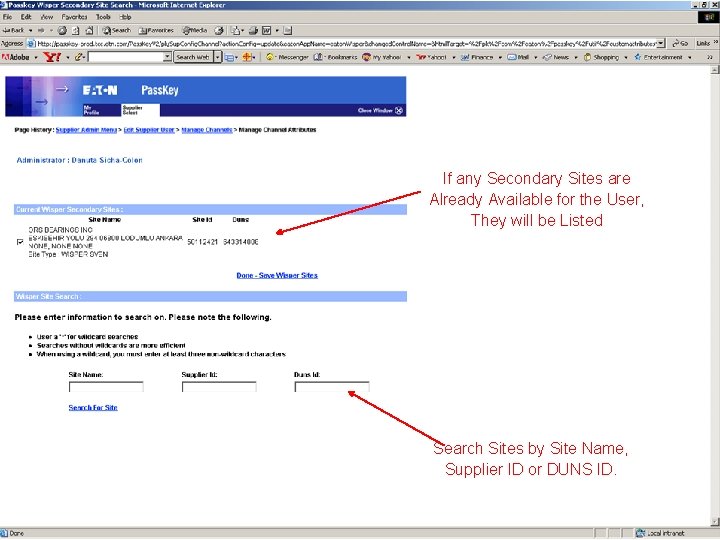
Task: Switch to the Supplier Select tab
Action: point(141,110)
